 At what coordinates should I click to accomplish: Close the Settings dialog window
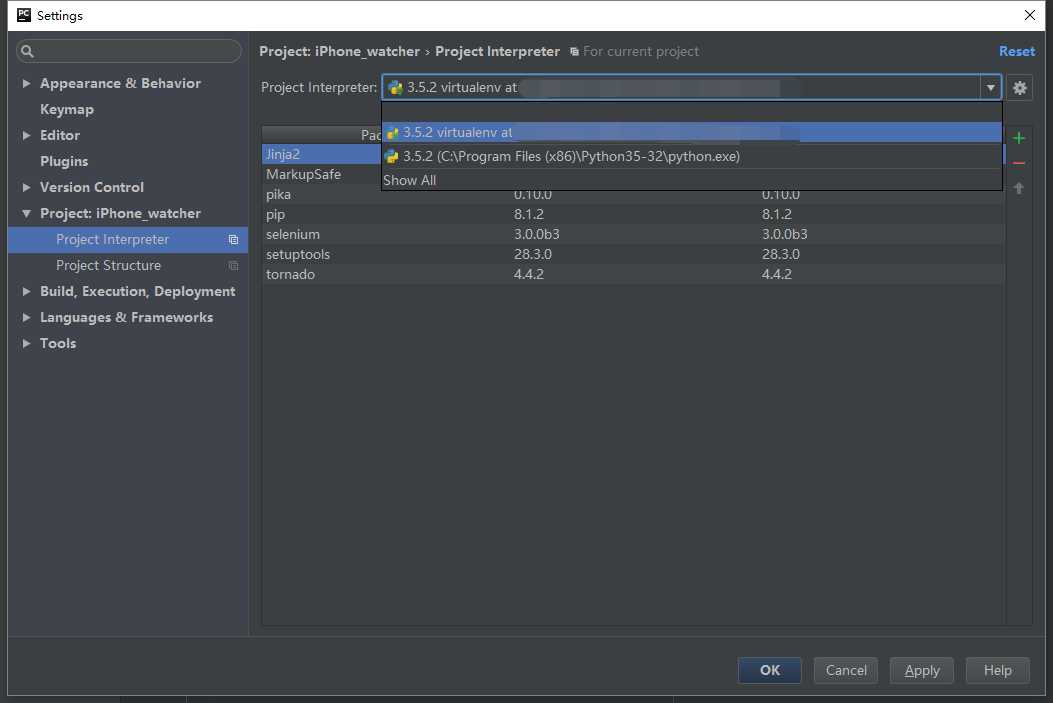1029,15
